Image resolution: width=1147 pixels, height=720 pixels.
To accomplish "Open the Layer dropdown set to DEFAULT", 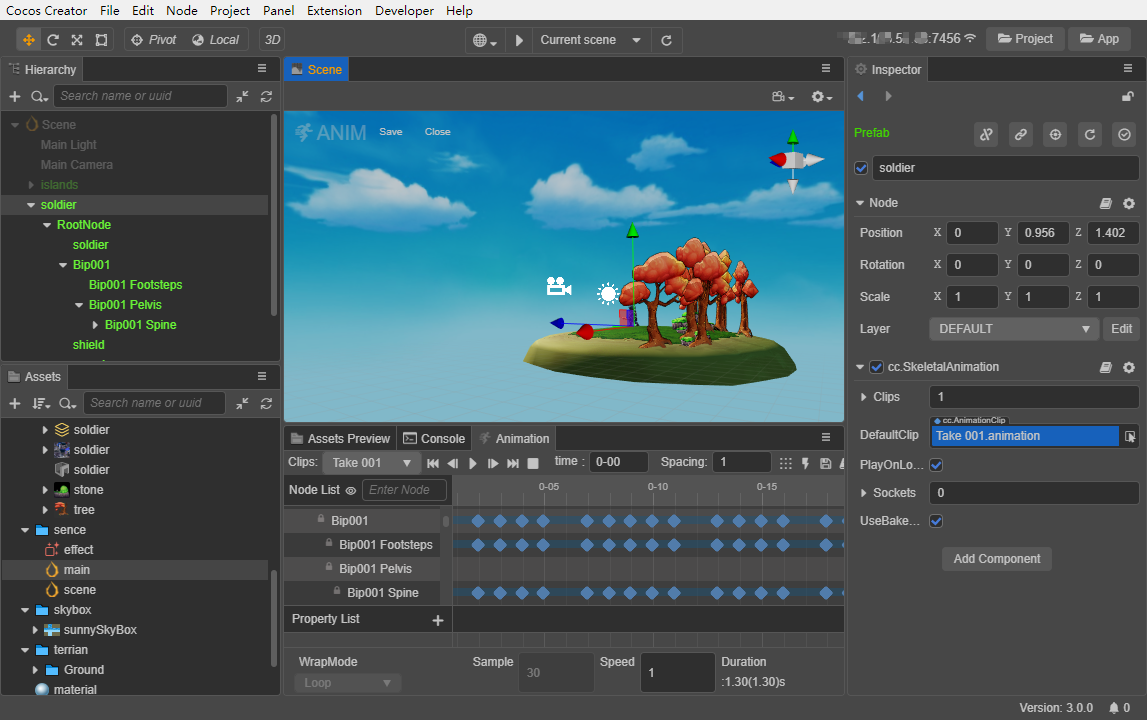I will [x=1013, y=328].
